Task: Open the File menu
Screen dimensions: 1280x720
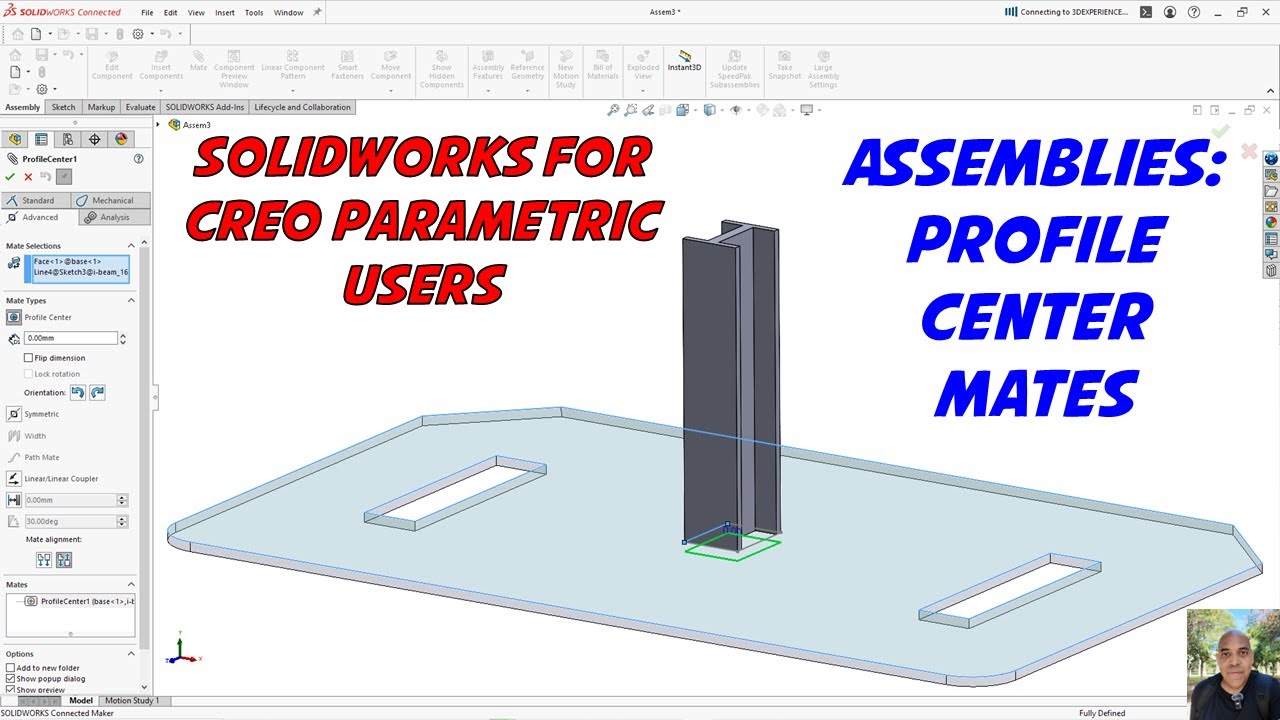Action: tap(147, 13)
